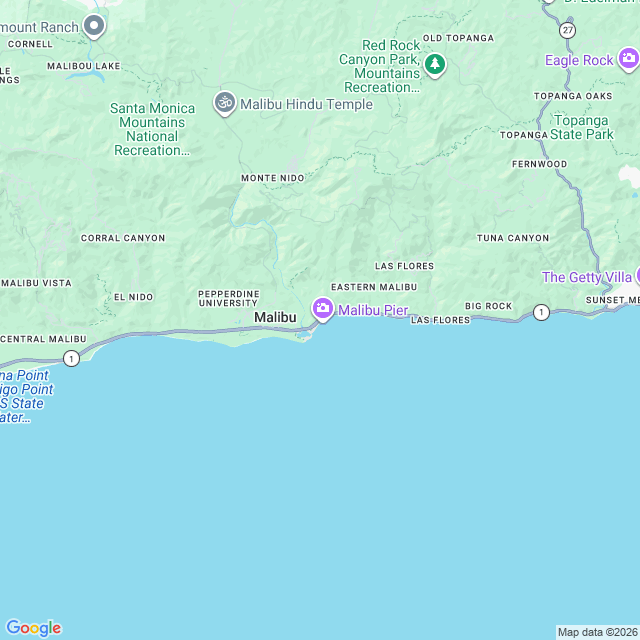Open Red Rock Canyon Park label

(x=380, y=66)
